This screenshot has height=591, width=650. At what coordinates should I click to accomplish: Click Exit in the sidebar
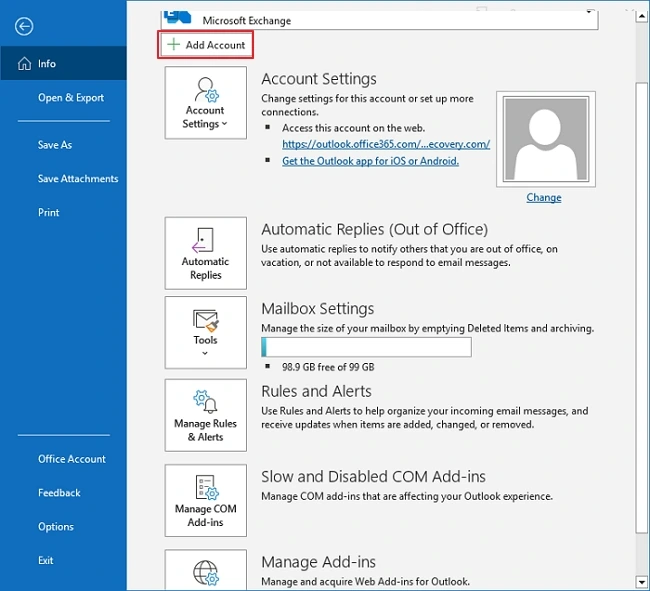pos(46,560)
